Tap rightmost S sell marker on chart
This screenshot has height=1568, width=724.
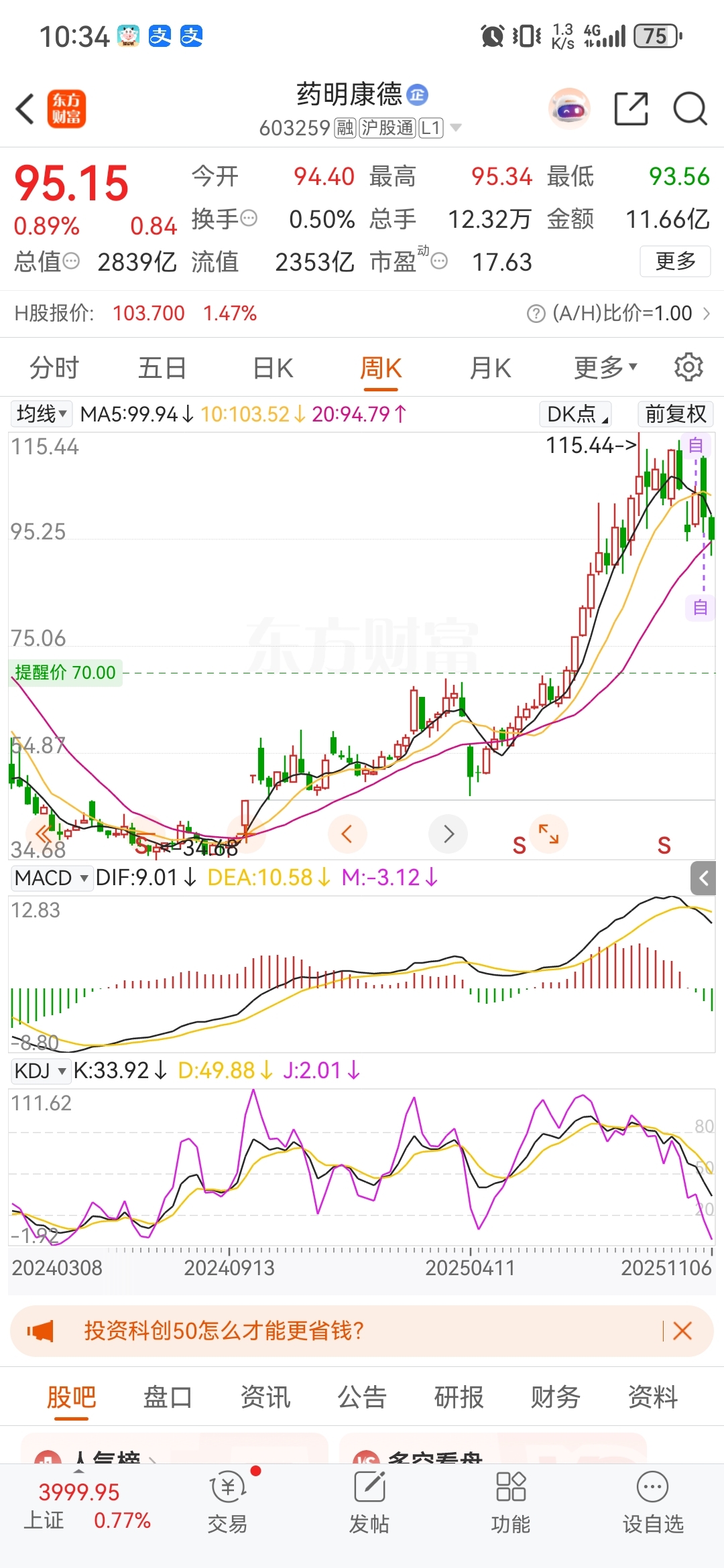(664, 846)
